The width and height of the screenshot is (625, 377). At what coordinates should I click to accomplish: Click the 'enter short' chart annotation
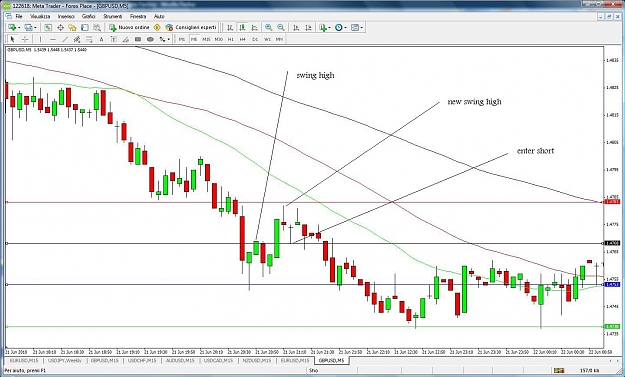click(535, 151)
